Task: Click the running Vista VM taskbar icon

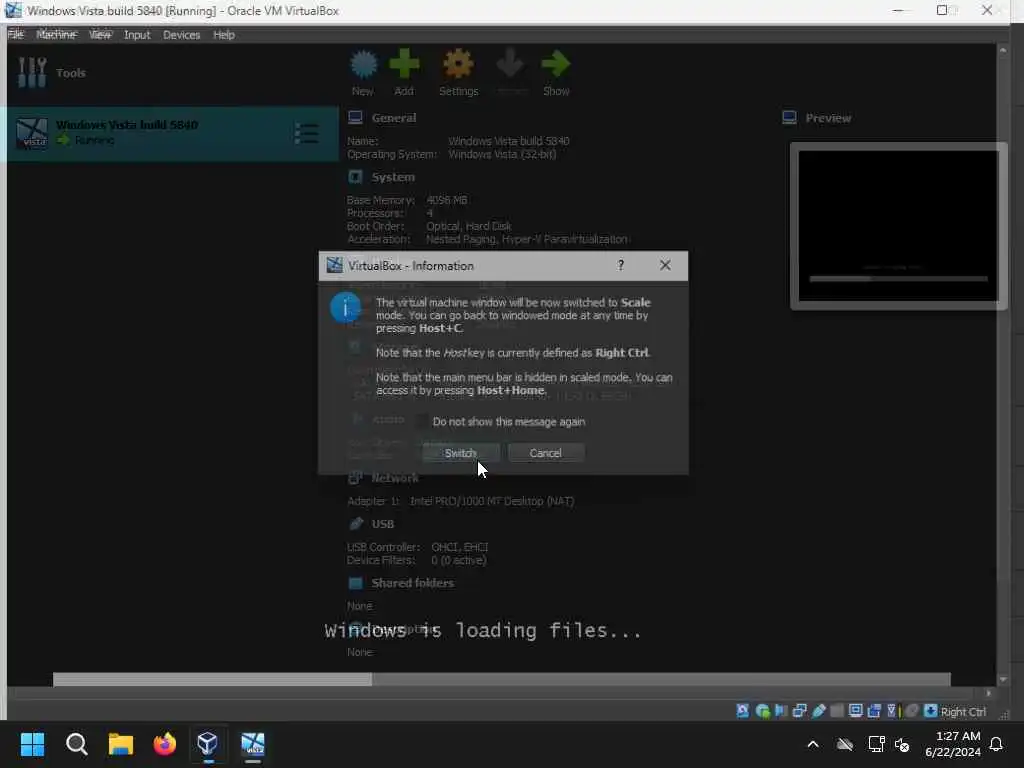Action: point(253,744)
